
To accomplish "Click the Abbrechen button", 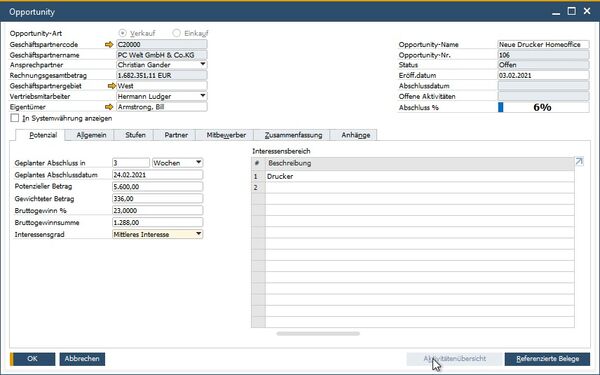I will tap(82, 359).
